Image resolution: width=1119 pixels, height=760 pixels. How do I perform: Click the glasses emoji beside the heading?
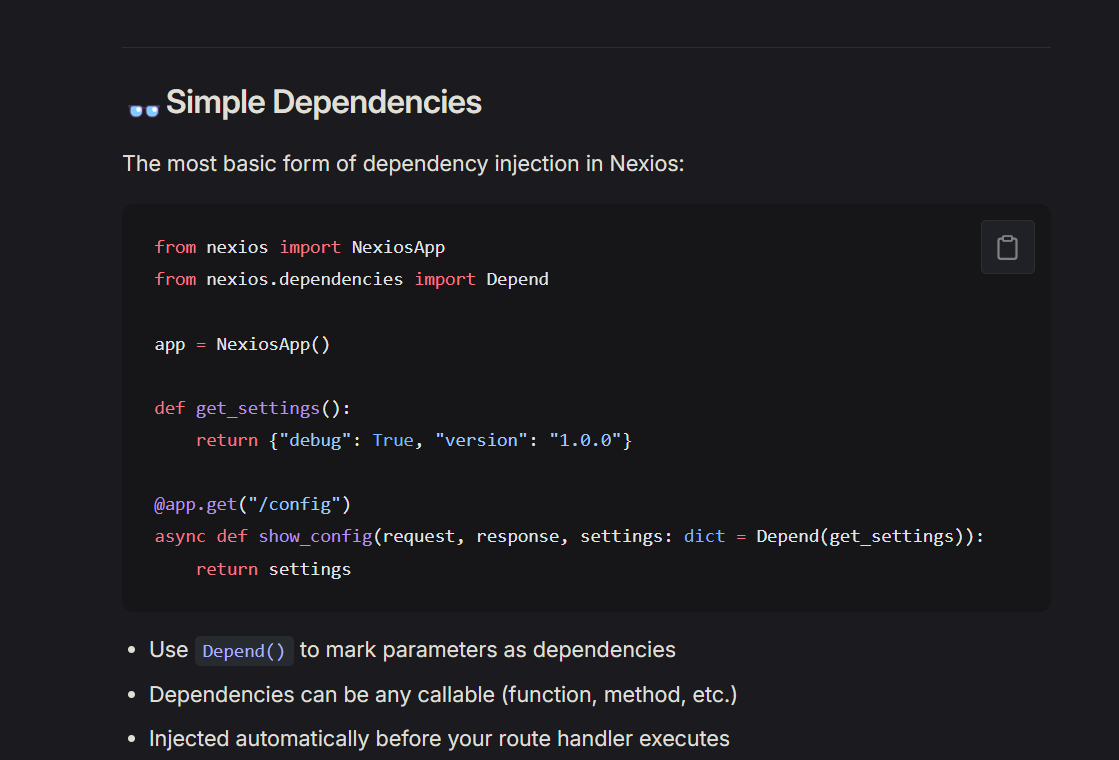click(143, 111)
